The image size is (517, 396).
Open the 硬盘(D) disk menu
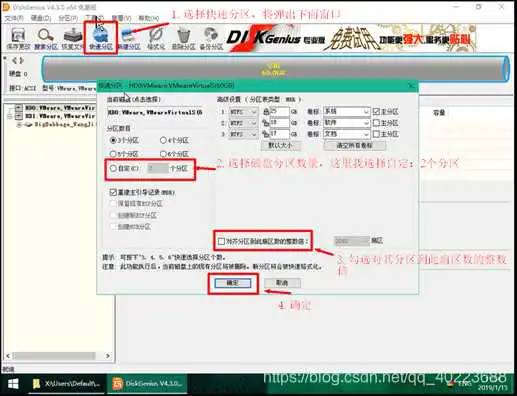(x=41, y=18)
